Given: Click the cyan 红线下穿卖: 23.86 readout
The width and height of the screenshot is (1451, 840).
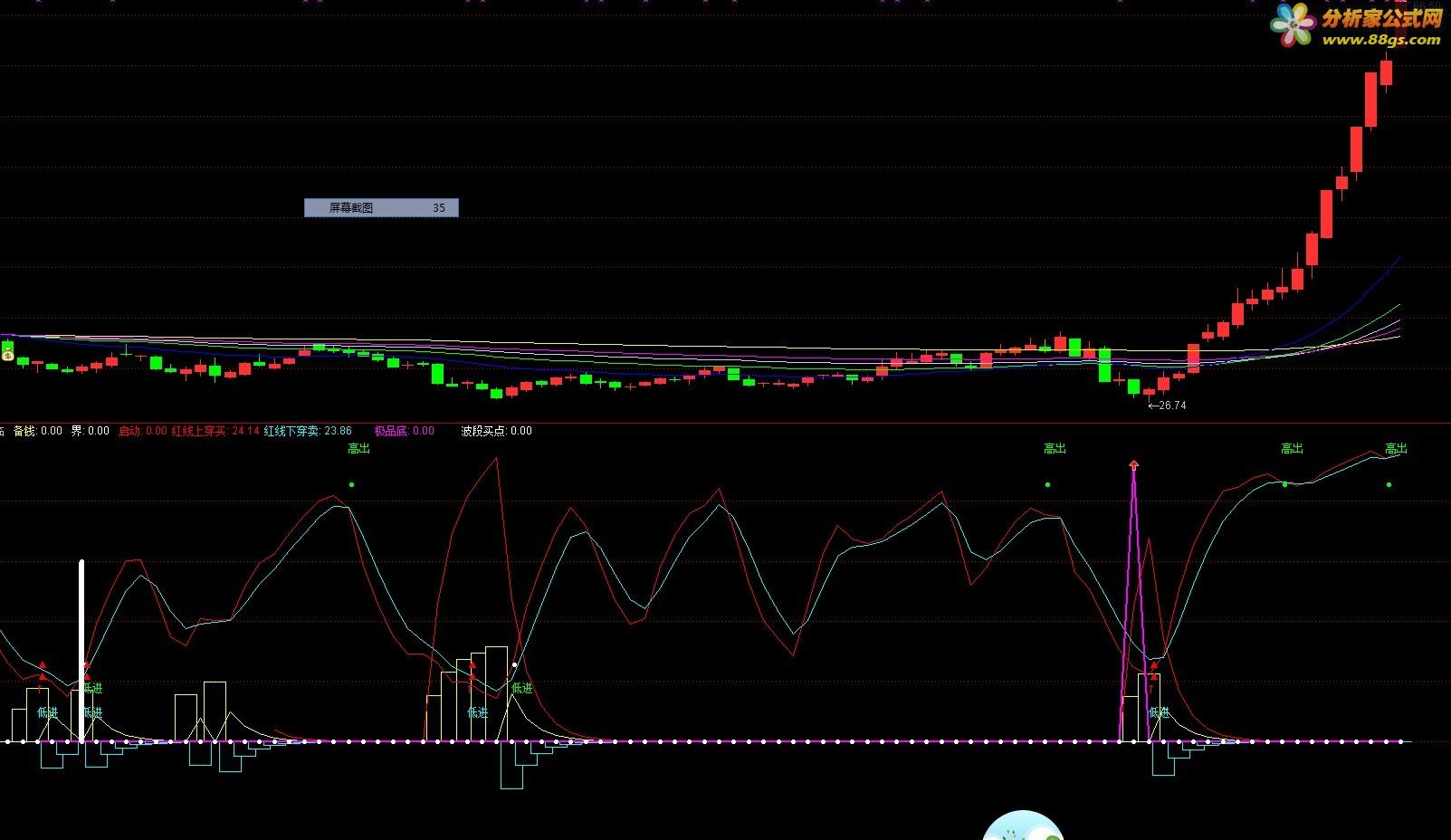Looking at the screenshot, I should coord(308,431).
